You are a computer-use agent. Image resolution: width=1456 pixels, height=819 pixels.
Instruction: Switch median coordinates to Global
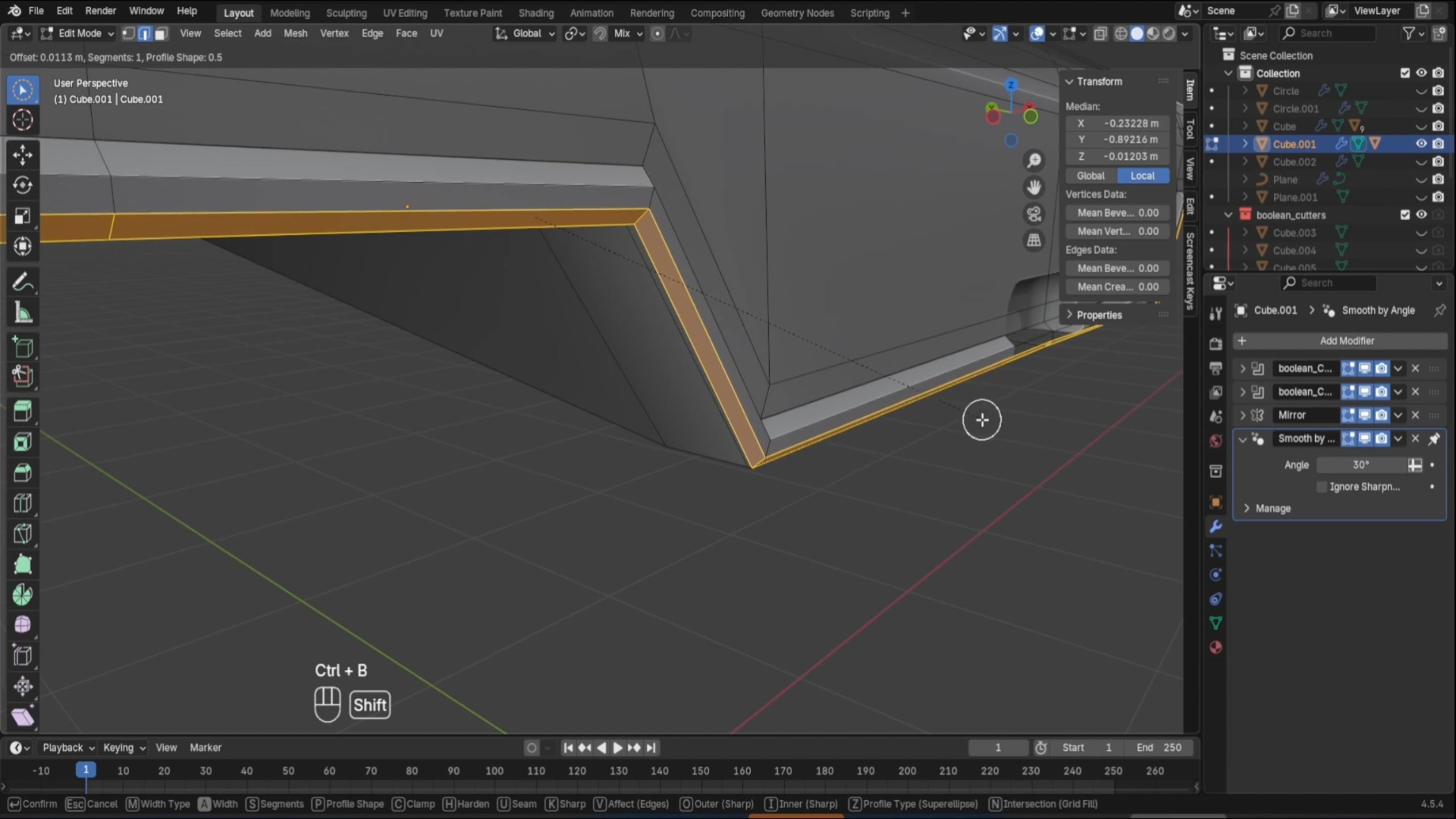1090,176
